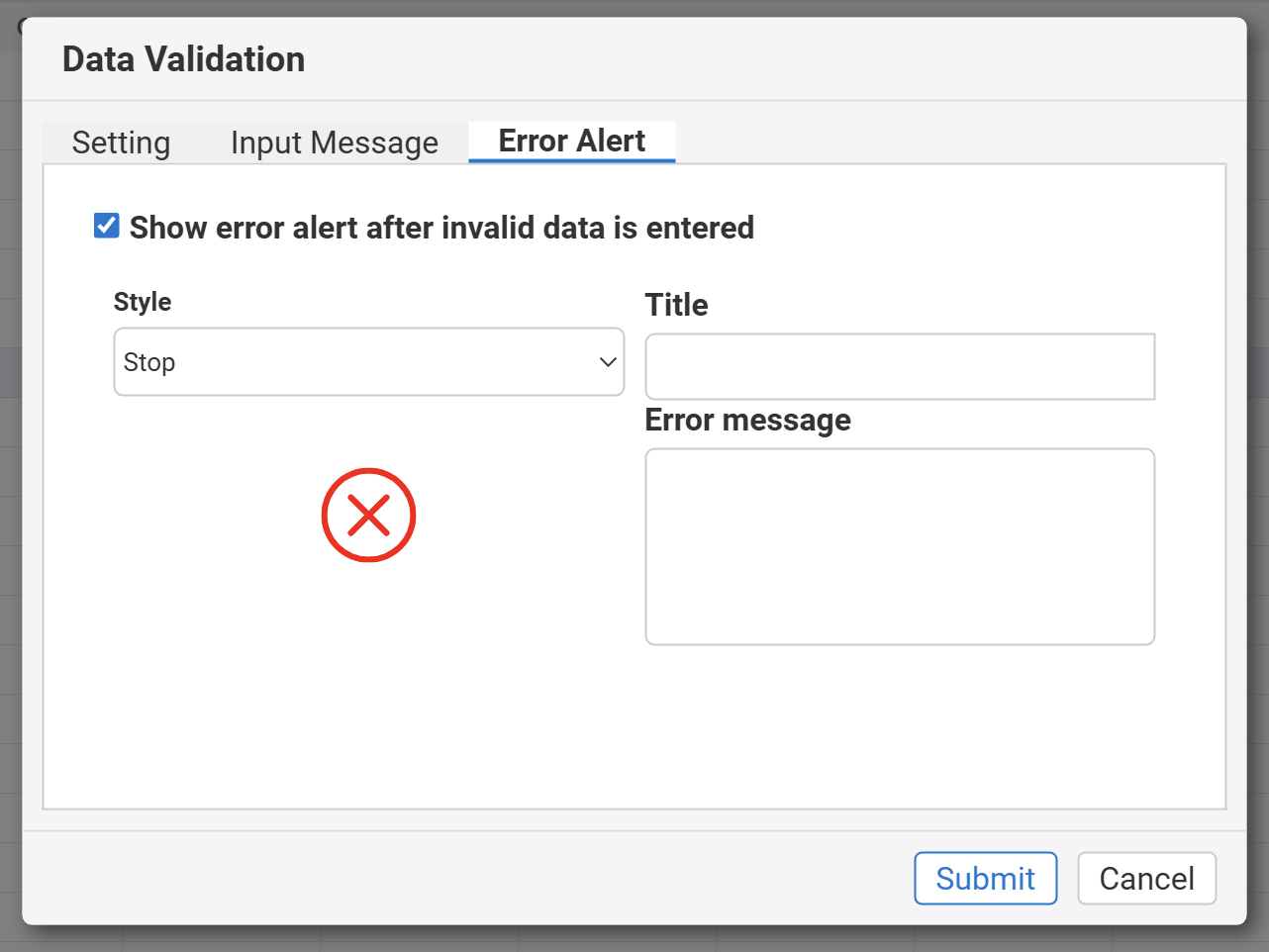Click the Cancel button
The image size is (1269, 952).
click(x=1146, y=879)
